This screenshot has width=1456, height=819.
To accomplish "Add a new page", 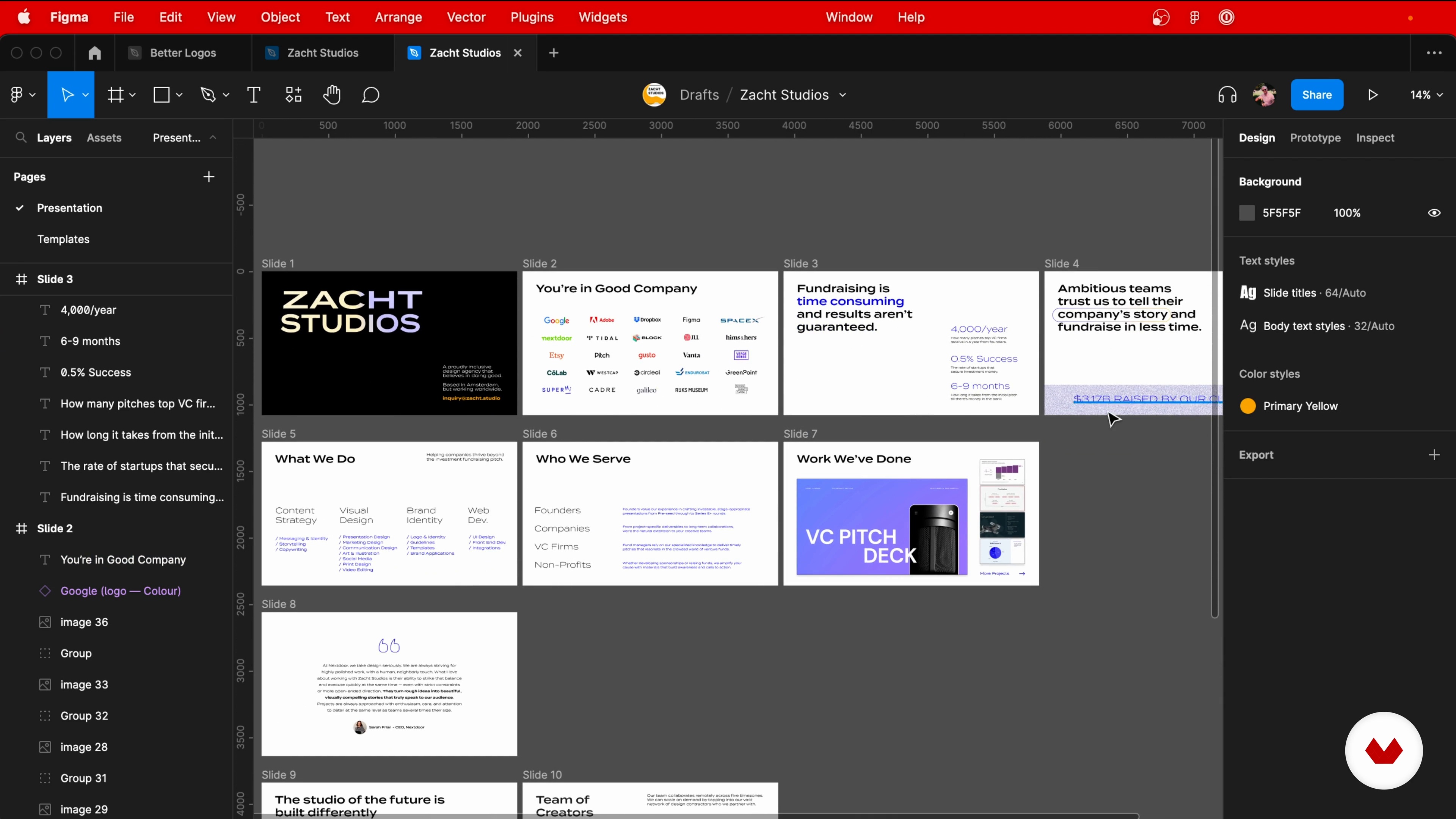I will [x=209, y=177].
